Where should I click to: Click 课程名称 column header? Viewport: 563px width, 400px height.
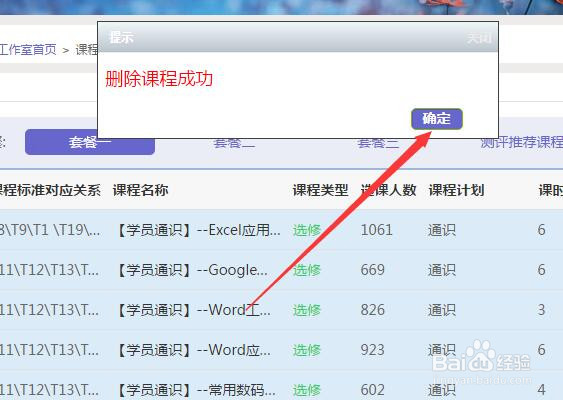point(140,190)
